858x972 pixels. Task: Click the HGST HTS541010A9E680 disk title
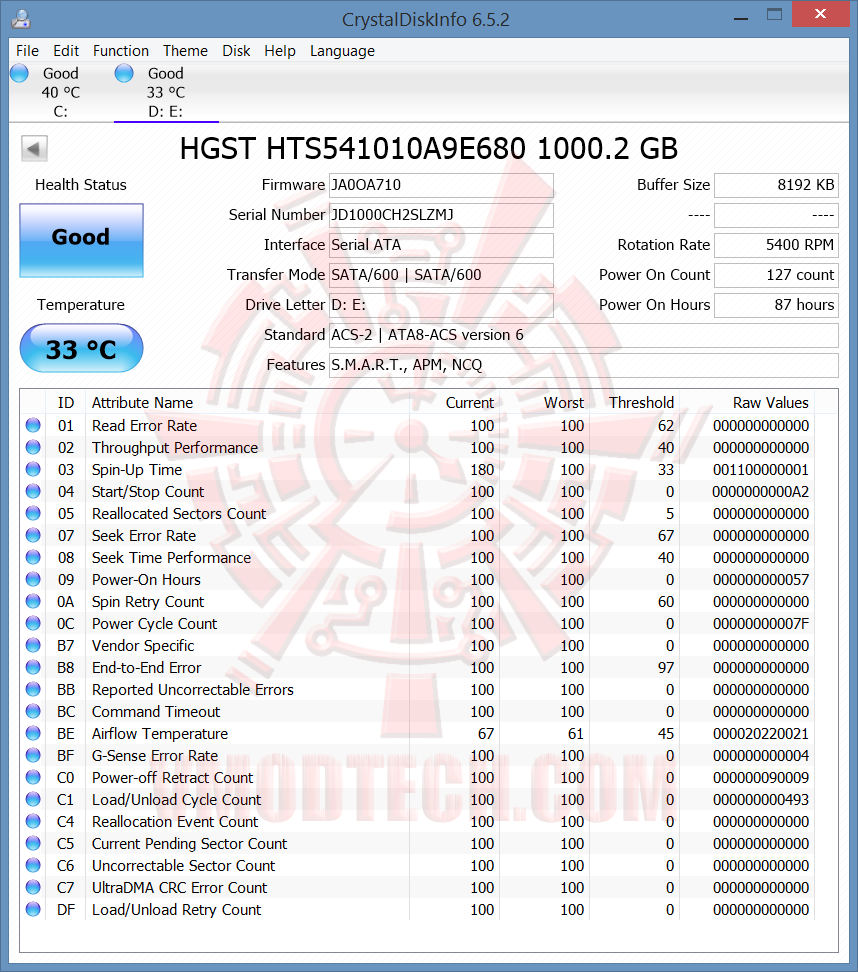428,149
